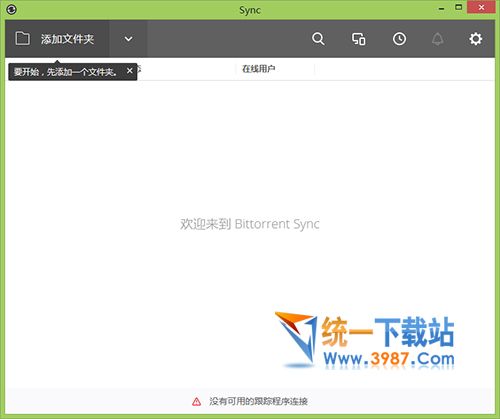The height and width of the screenshot is (419, 500).
Task: Click the 在线用户 column header
Action: pos(258,69)
